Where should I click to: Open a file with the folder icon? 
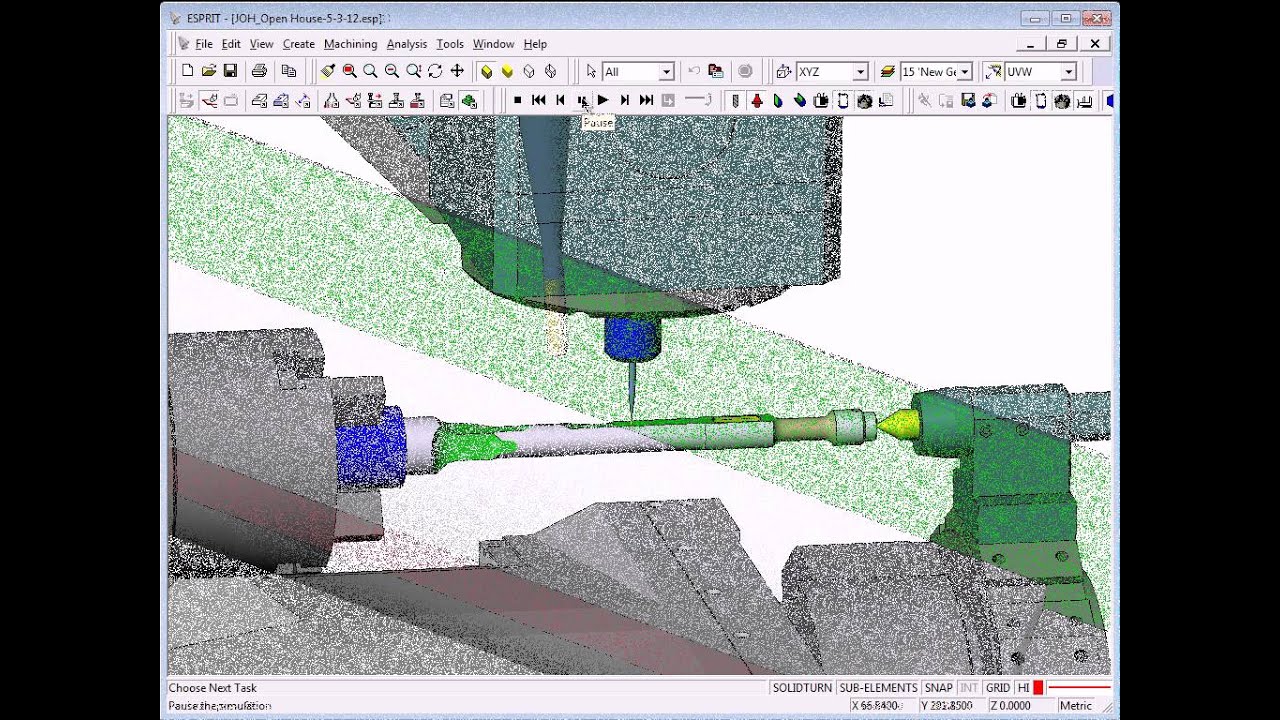tap(209, 71)
